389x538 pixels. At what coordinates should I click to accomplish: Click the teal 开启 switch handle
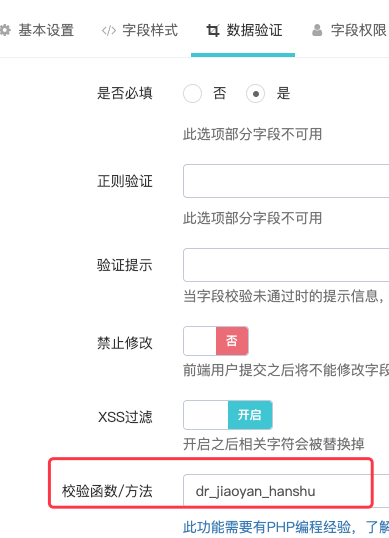click(250, 415)
